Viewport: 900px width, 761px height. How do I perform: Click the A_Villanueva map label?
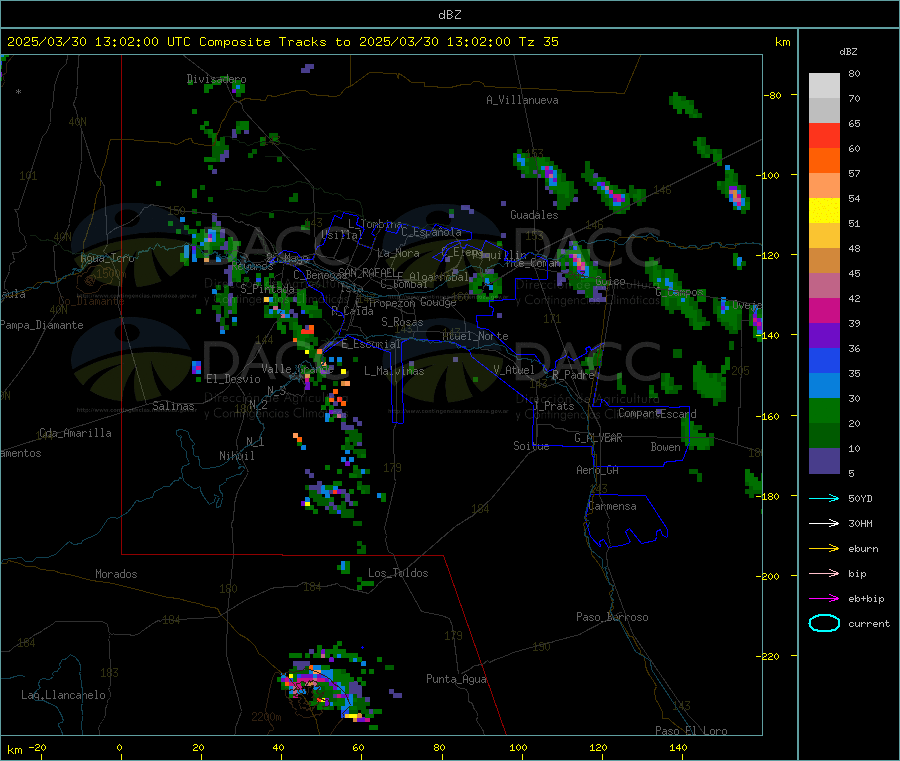coord(522,100)
